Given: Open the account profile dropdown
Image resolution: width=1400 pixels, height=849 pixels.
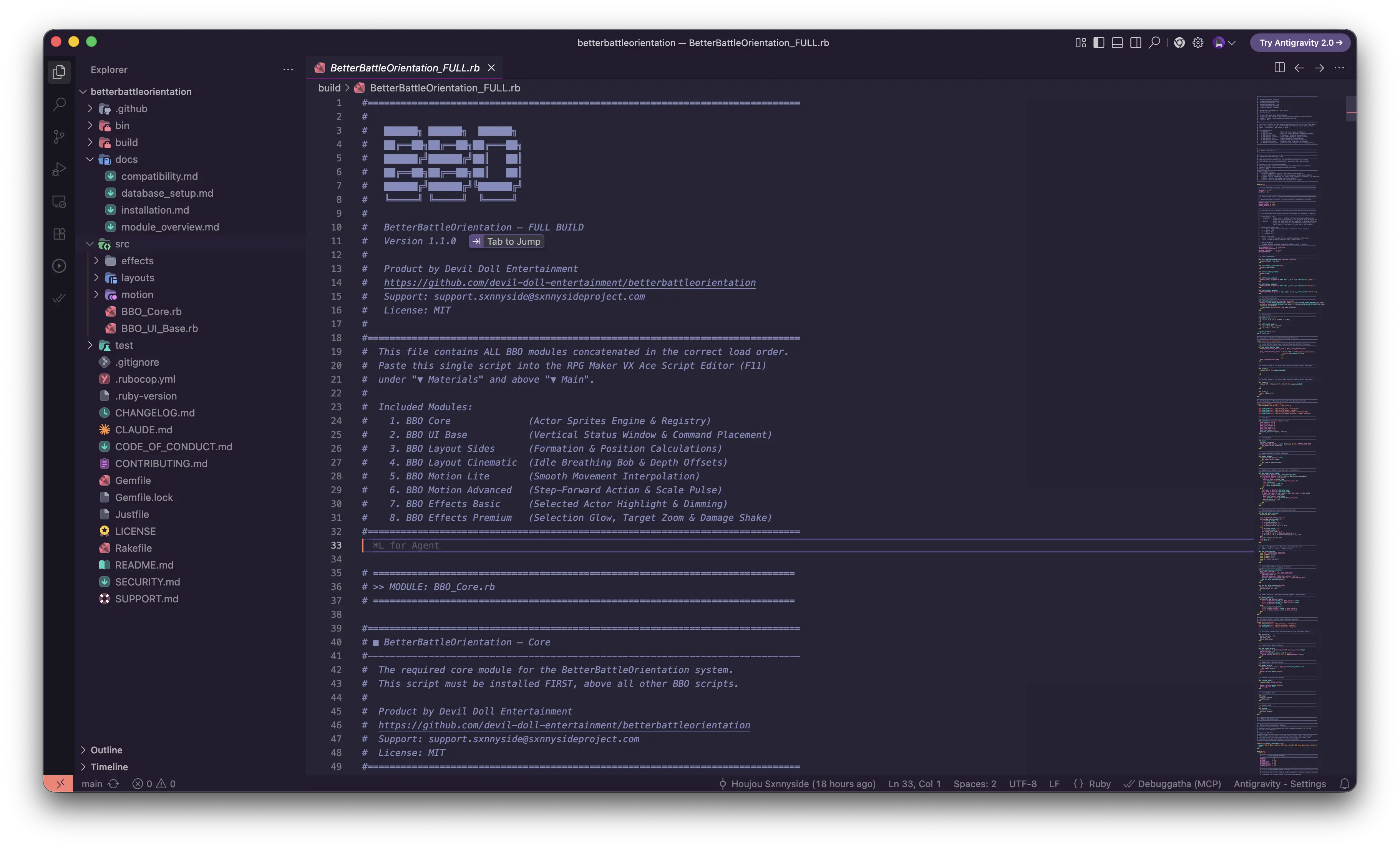Looking at the screenshot, I should (x=1224, y=43).
